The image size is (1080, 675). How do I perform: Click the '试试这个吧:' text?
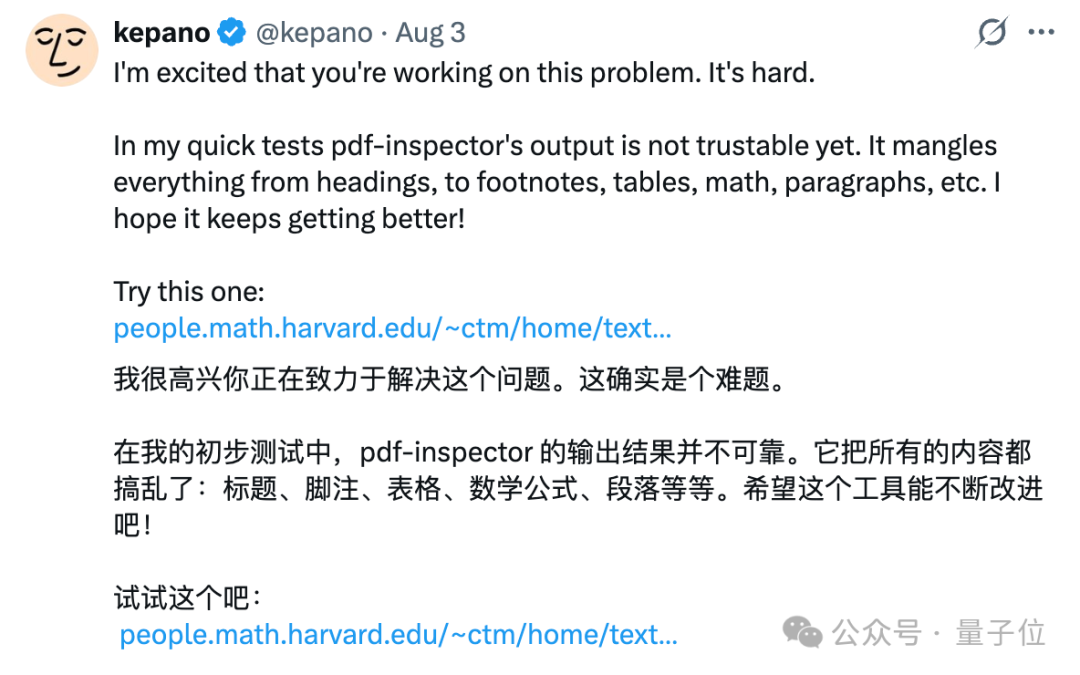tap(187, 598)
